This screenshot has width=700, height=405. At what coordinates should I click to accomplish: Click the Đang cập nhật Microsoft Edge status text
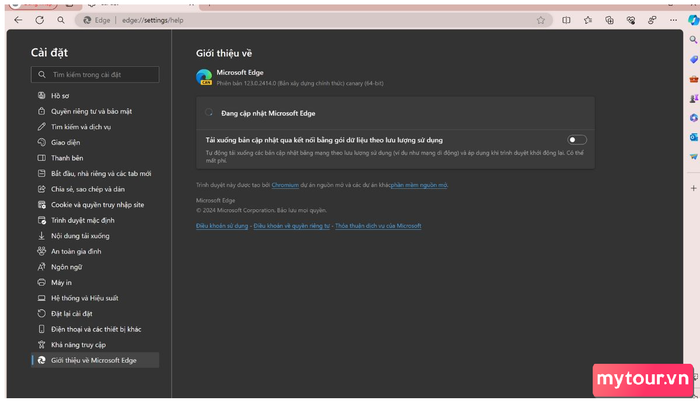point(268,113)
